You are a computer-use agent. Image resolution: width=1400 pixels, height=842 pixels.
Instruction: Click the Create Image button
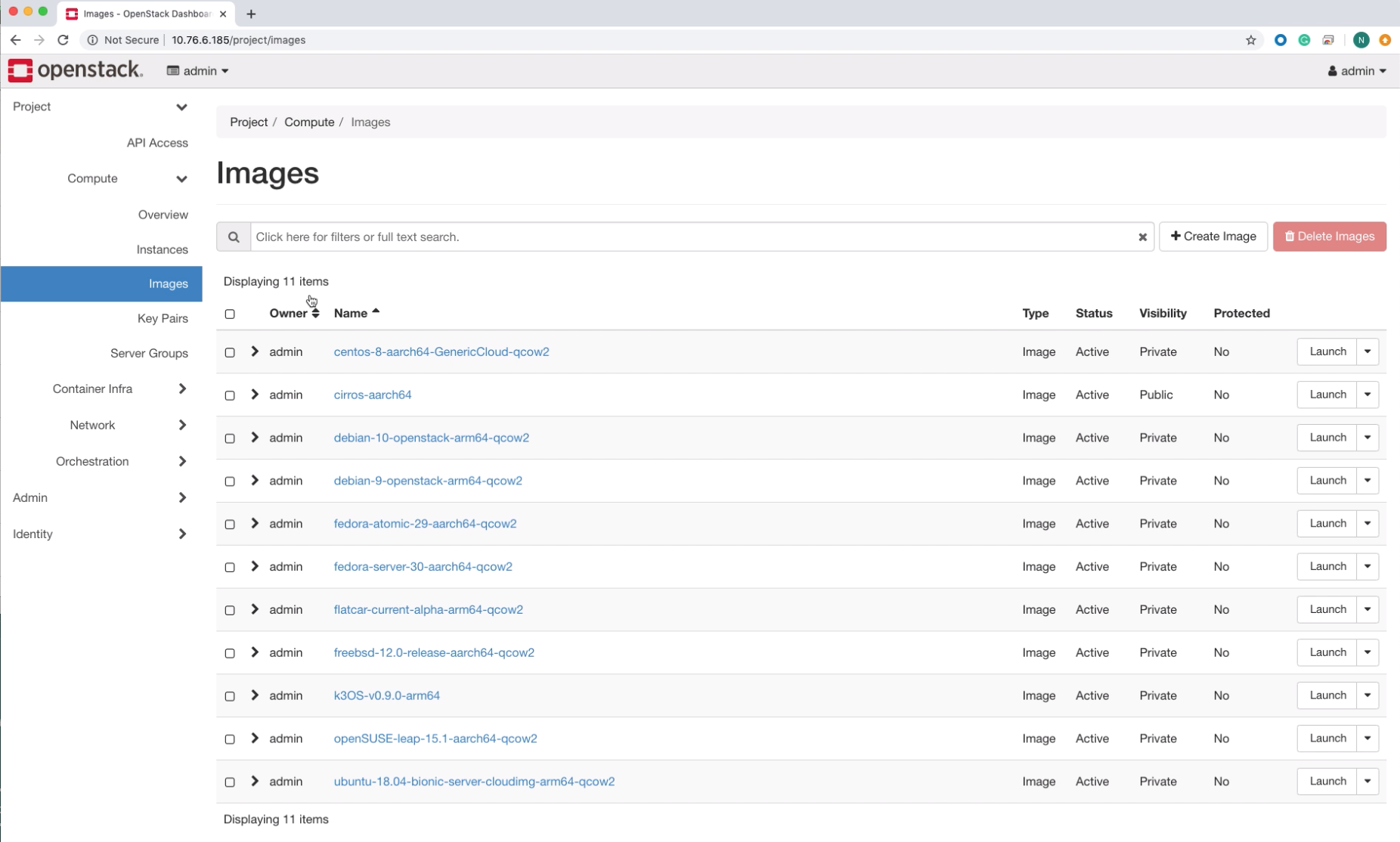[1213, 237]
